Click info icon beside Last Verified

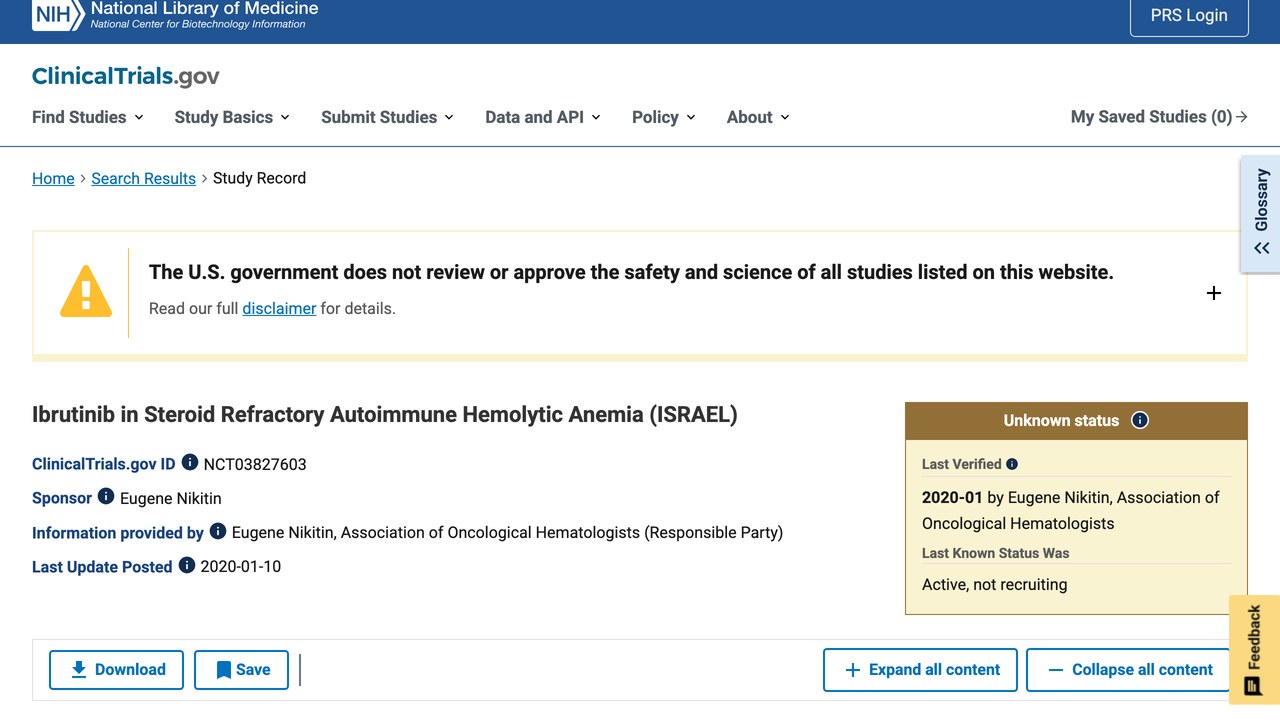tap(1012, 464)
